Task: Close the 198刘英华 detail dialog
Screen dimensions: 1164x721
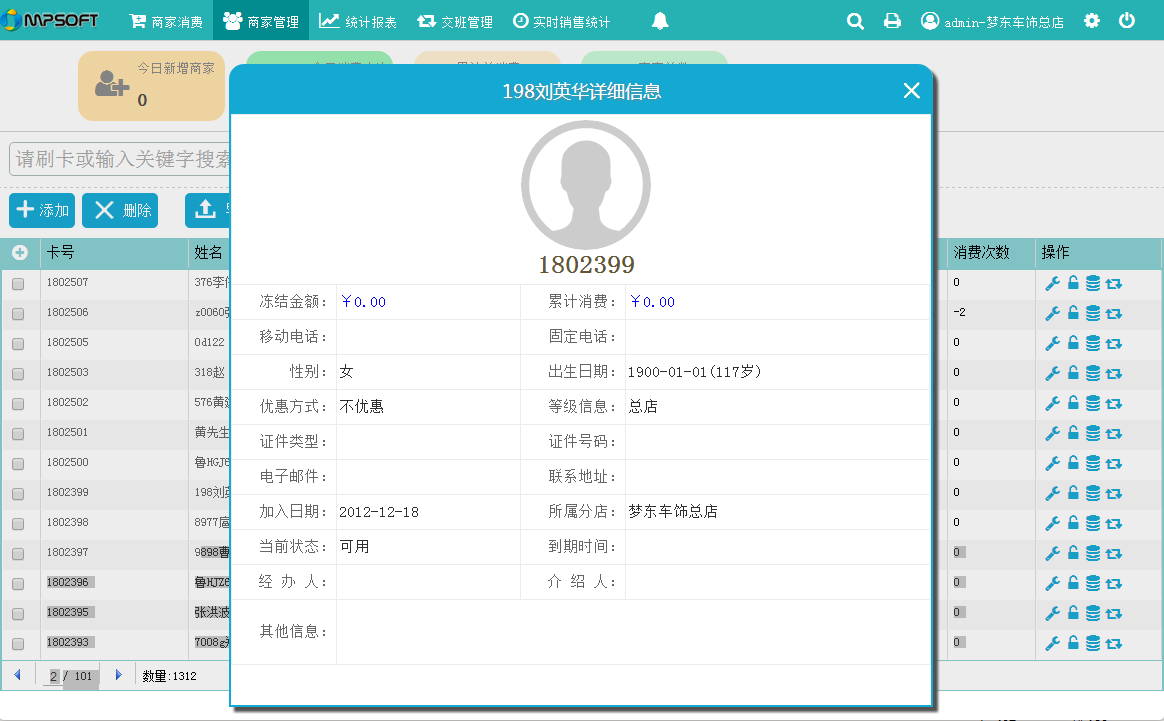Action: point(911,91)
